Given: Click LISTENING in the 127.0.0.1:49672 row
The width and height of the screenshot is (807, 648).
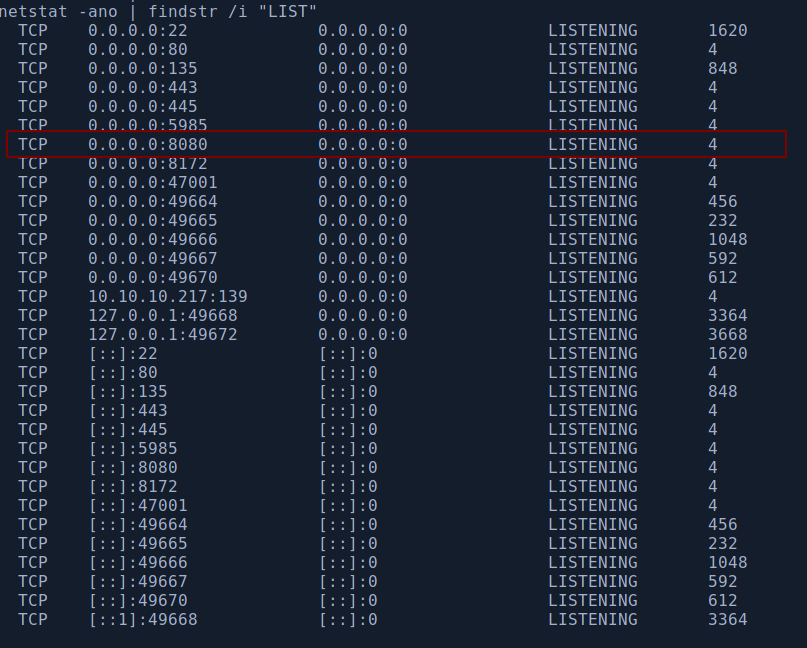Looking at the screenshot, I should click(592, 335).
